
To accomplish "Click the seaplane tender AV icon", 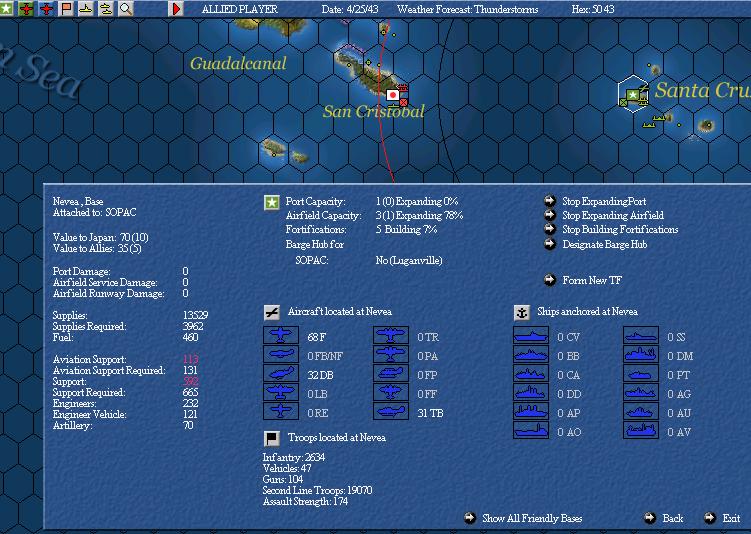I will 641,430.
